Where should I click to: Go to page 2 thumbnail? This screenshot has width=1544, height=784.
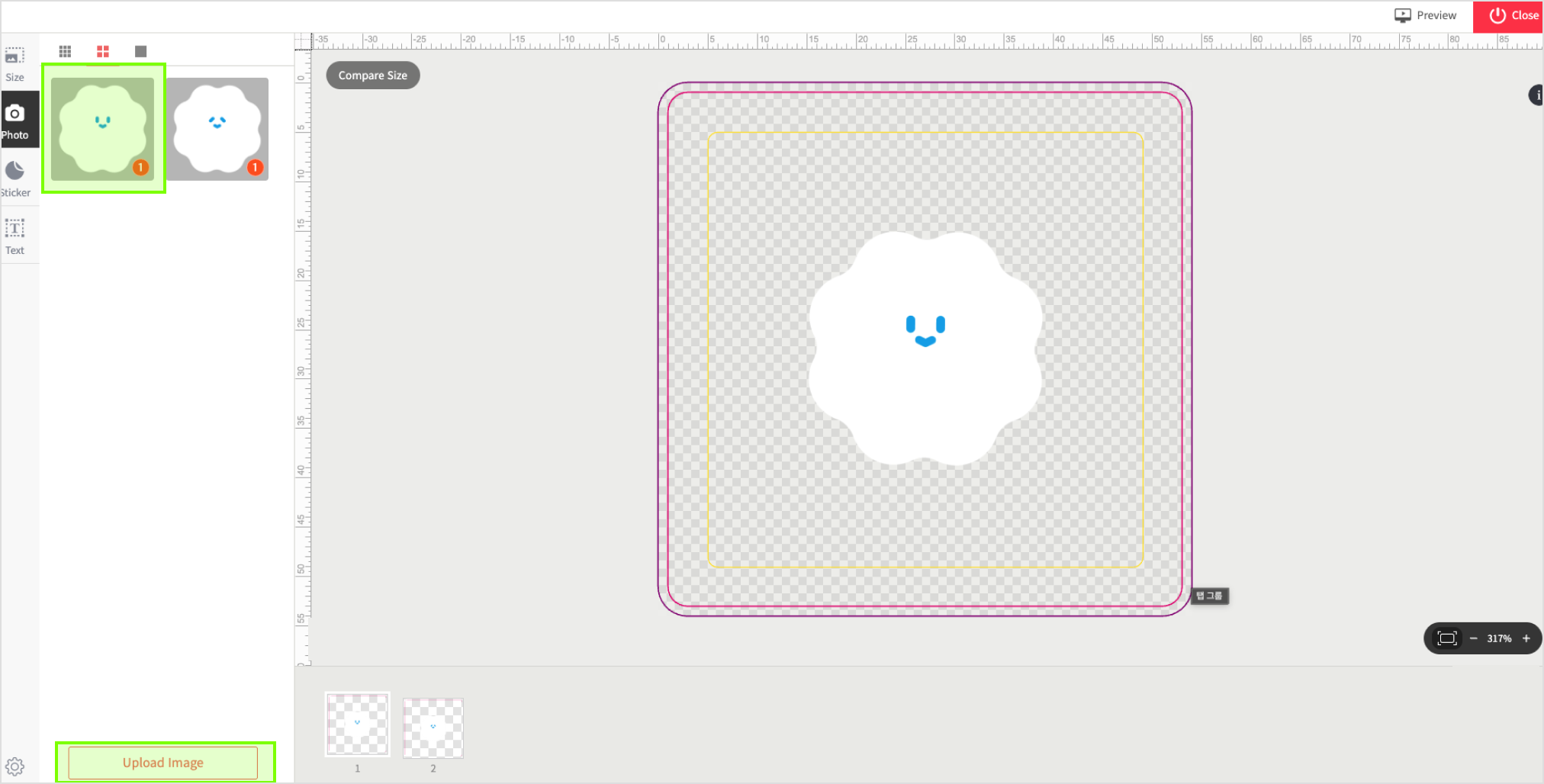click(x=433, y=728)
